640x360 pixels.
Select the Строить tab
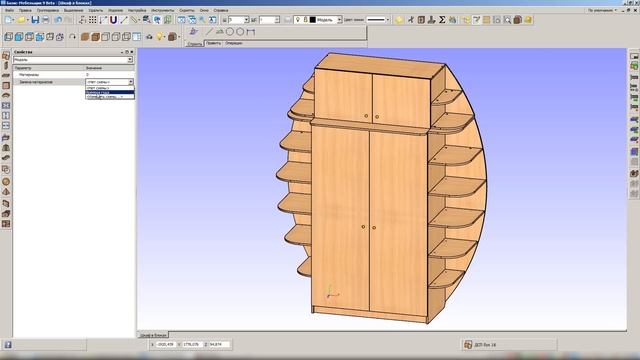(195, 43)
